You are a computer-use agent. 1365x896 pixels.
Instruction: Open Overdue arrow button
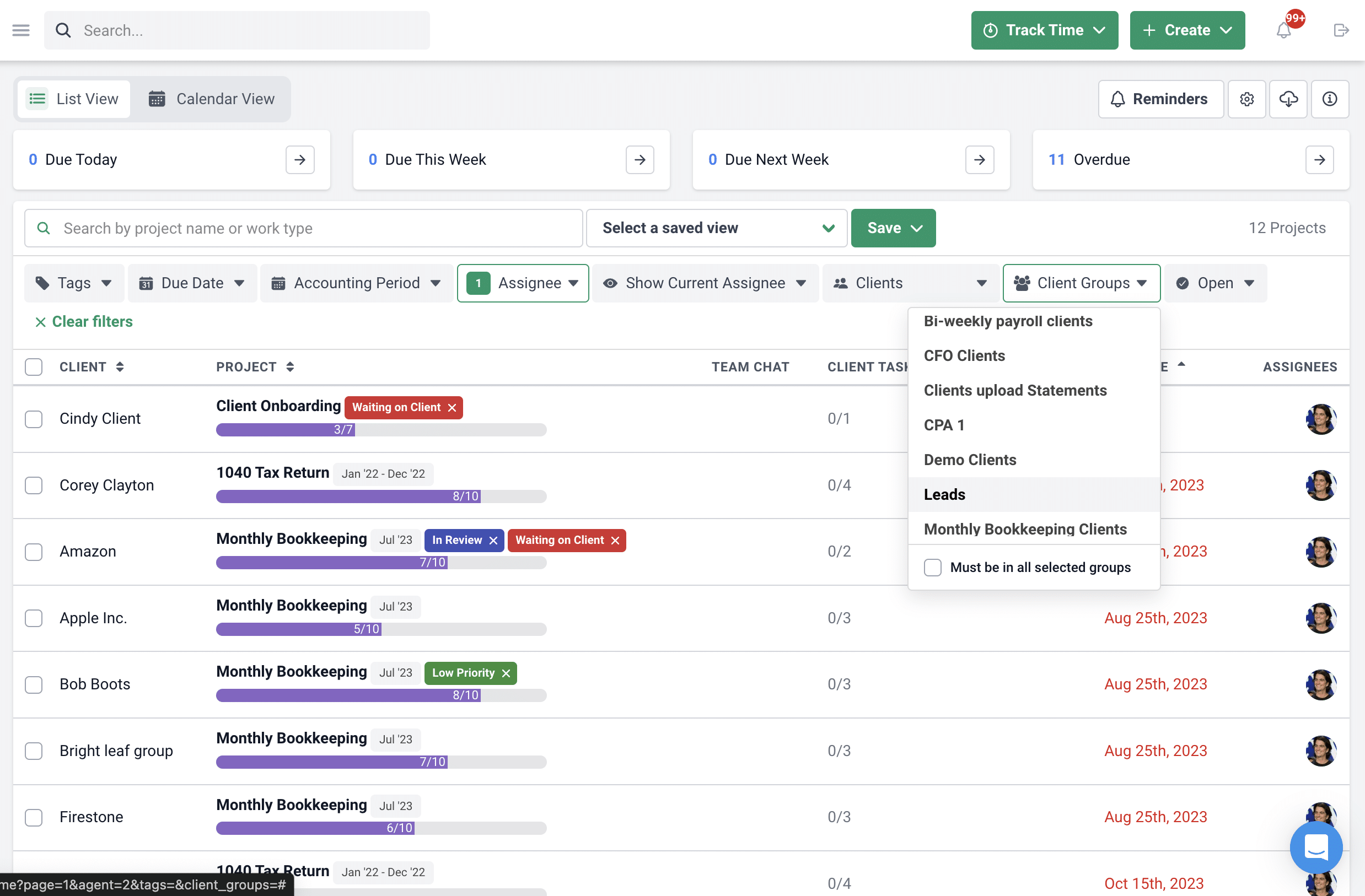[x=1319, y=160]
